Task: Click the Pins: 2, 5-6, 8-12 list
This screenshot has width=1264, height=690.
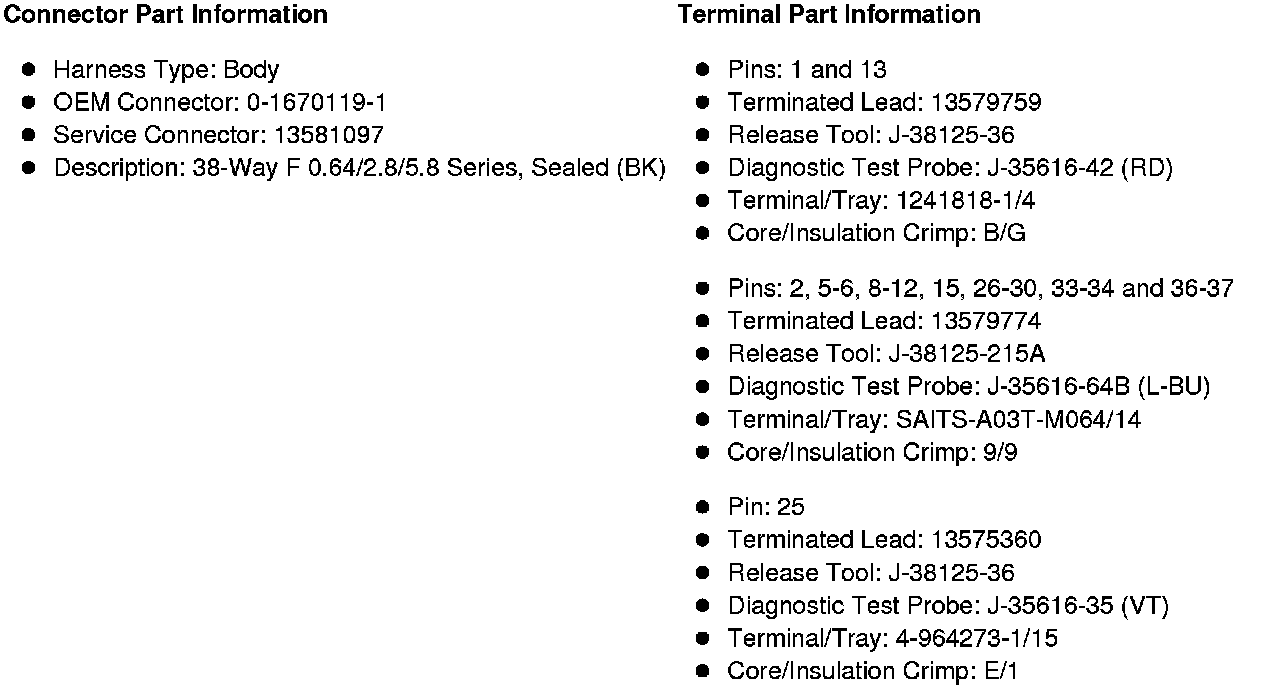Action: pos(980,289)
